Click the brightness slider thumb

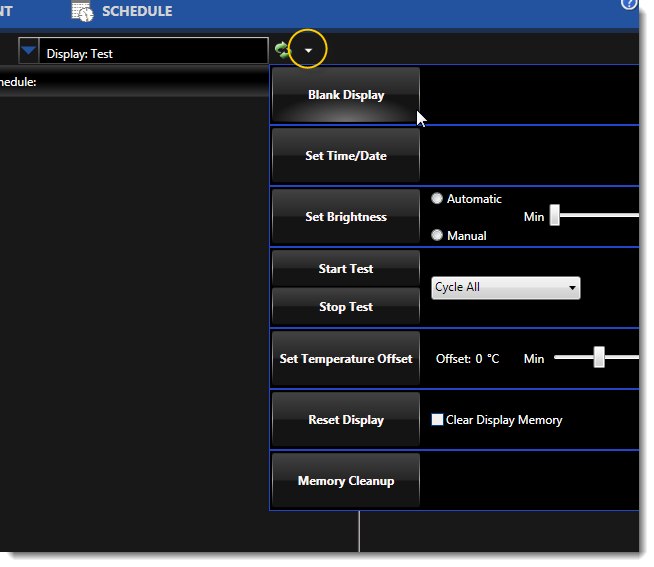[x=555, y=216]
